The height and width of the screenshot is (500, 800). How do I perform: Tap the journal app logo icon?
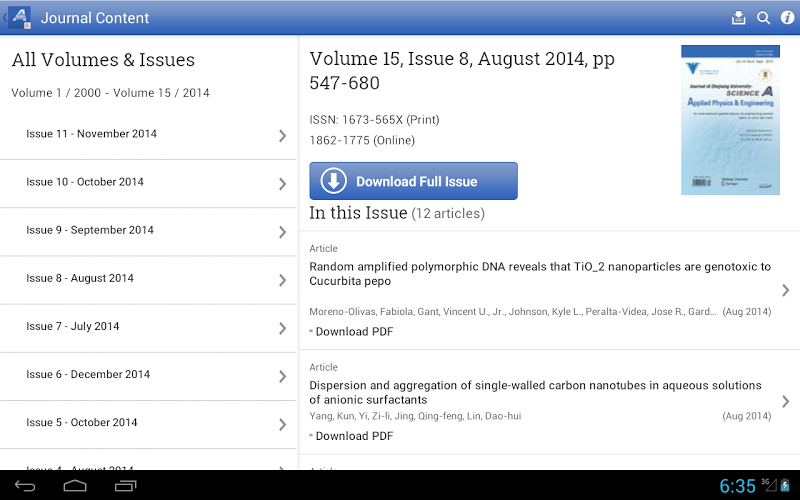tap(20, 18)
